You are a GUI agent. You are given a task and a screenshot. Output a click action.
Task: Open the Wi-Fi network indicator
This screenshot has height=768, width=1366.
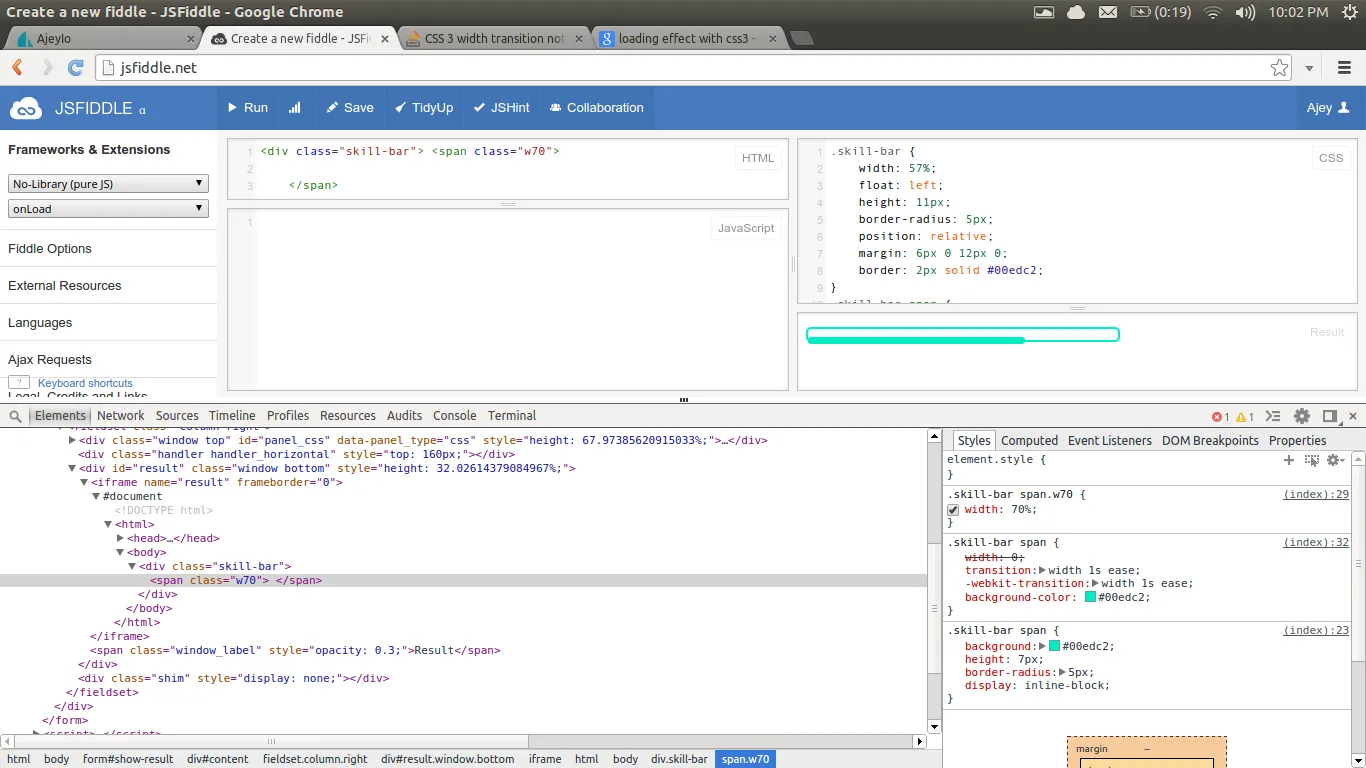point(1213,12)
